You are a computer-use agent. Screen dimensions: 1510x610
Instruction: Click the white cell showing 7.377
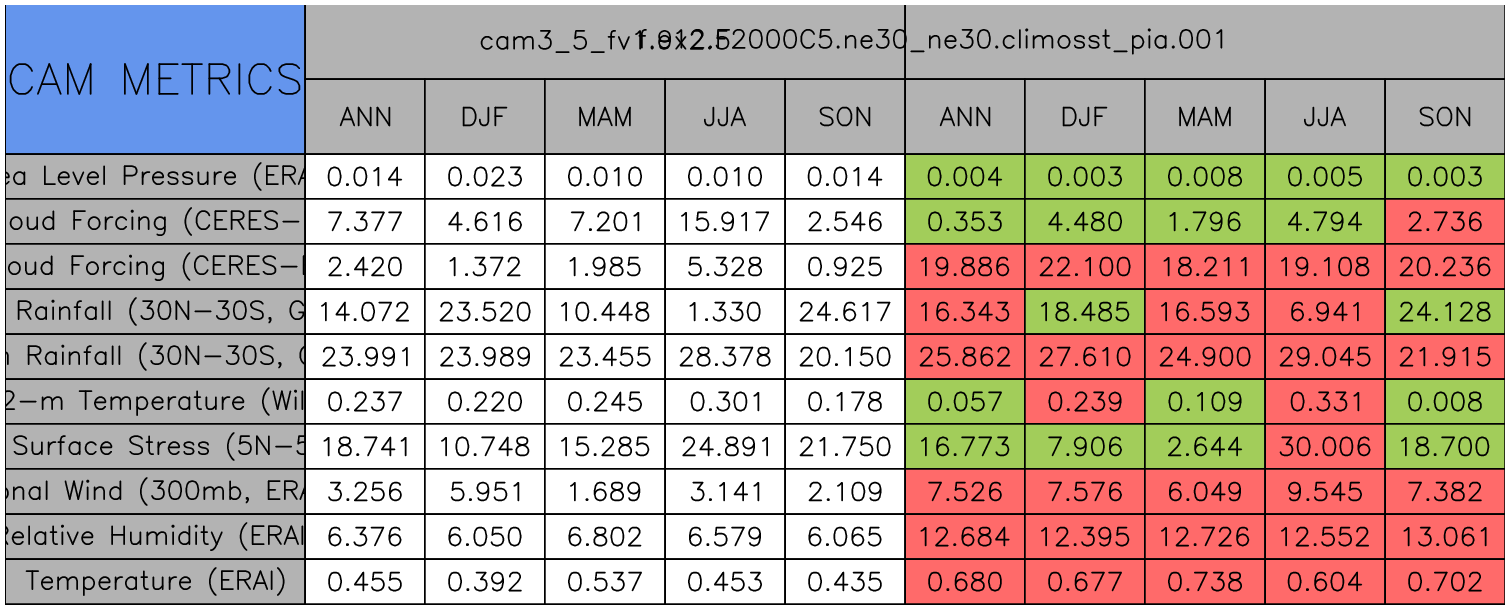click(365, 222)
